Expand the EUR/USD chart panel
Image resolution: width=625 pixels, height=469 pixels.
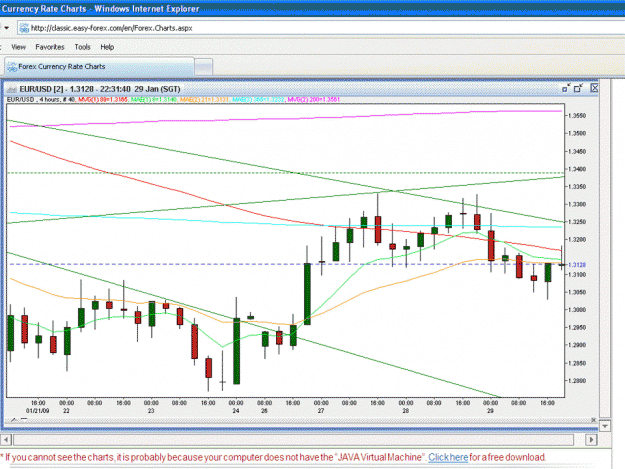[x=578, y=88]
